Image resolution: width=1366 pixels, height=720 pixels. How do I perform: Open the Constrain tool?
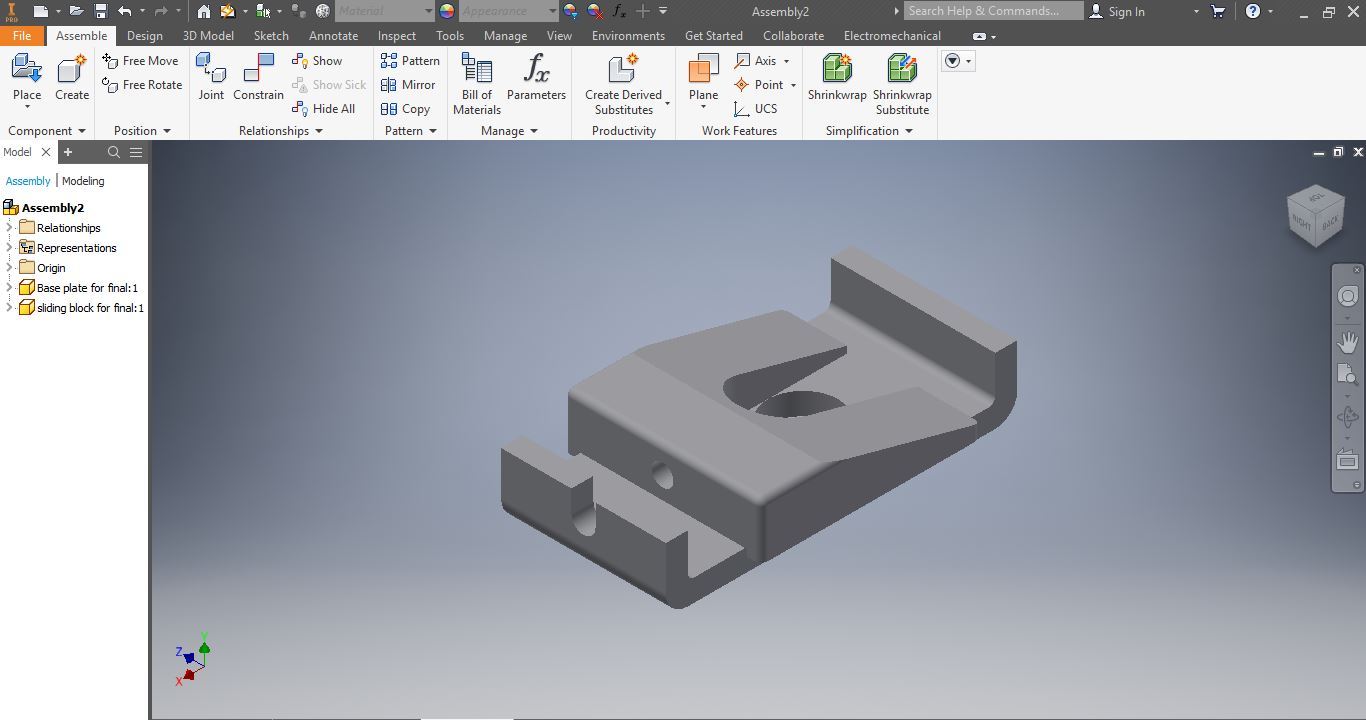pyautogui.click(x=258, y=78)
